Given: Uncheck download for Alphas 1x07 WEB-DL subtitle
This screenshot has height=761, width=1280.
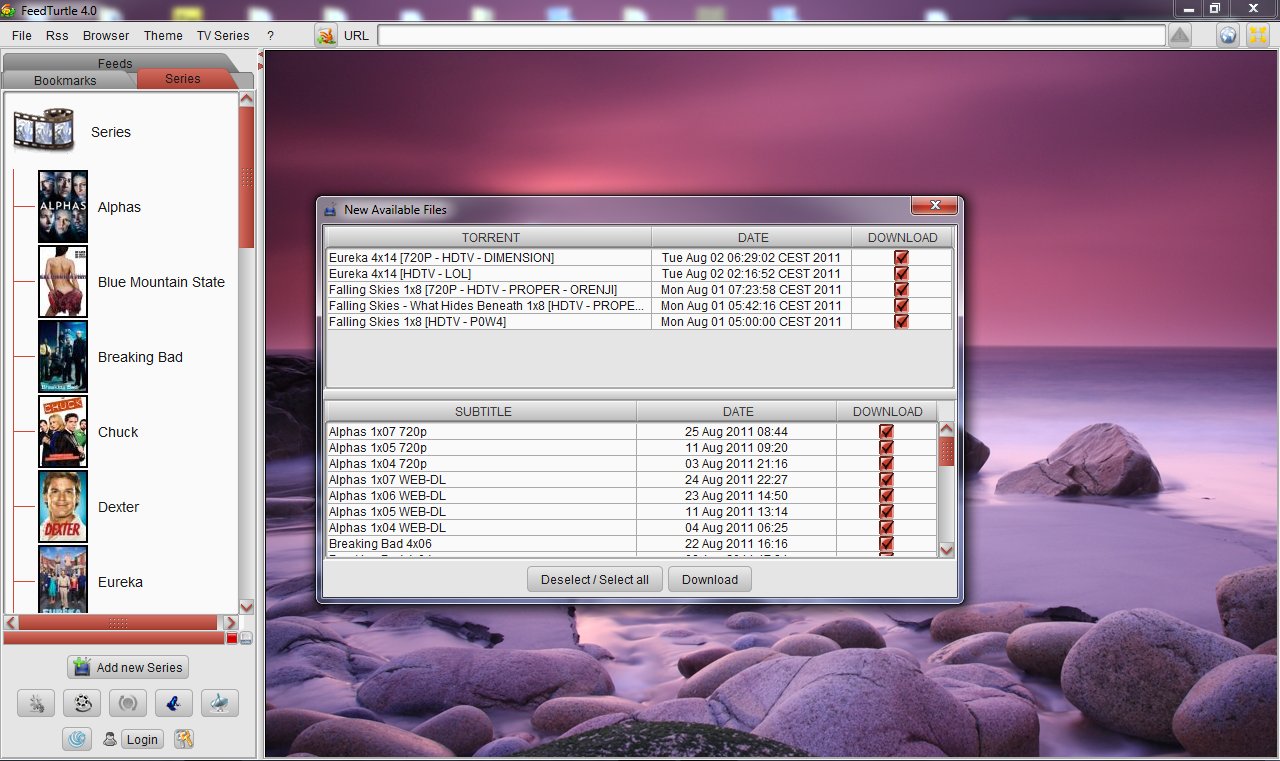Looking at the screenshot, I should 886,480.
